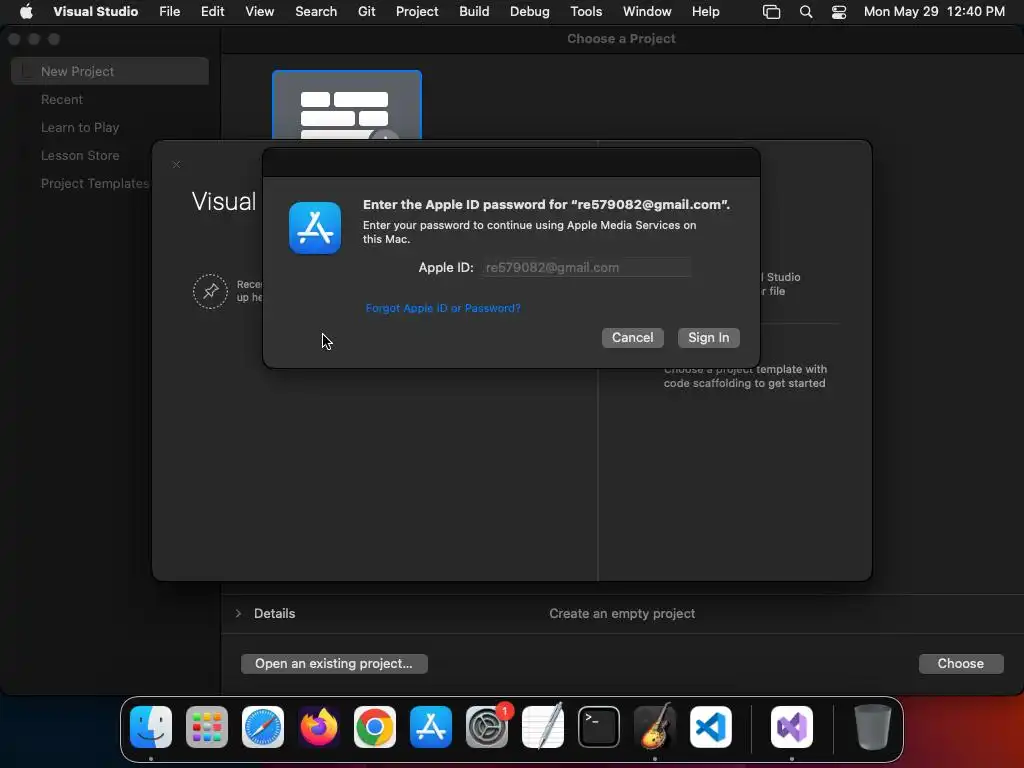Click Forgot Apple ID or Password link
The image size is (1024, 768).
(443, 308)
